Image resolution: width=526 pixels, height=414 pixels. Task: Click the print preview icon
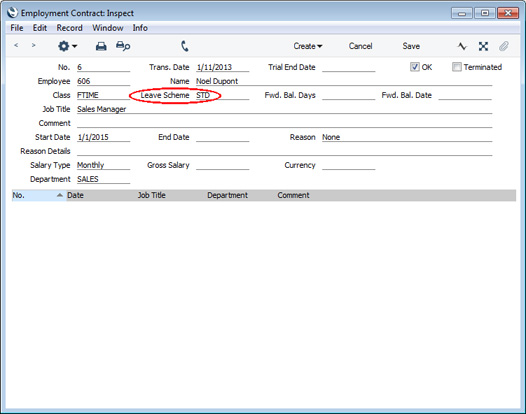123,46
